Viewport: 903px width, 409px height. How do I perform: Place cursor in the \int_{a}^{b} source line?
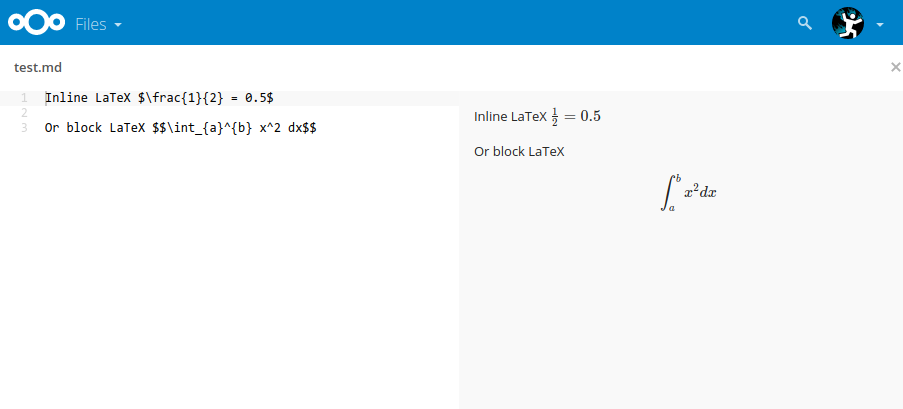click(181, 128)
